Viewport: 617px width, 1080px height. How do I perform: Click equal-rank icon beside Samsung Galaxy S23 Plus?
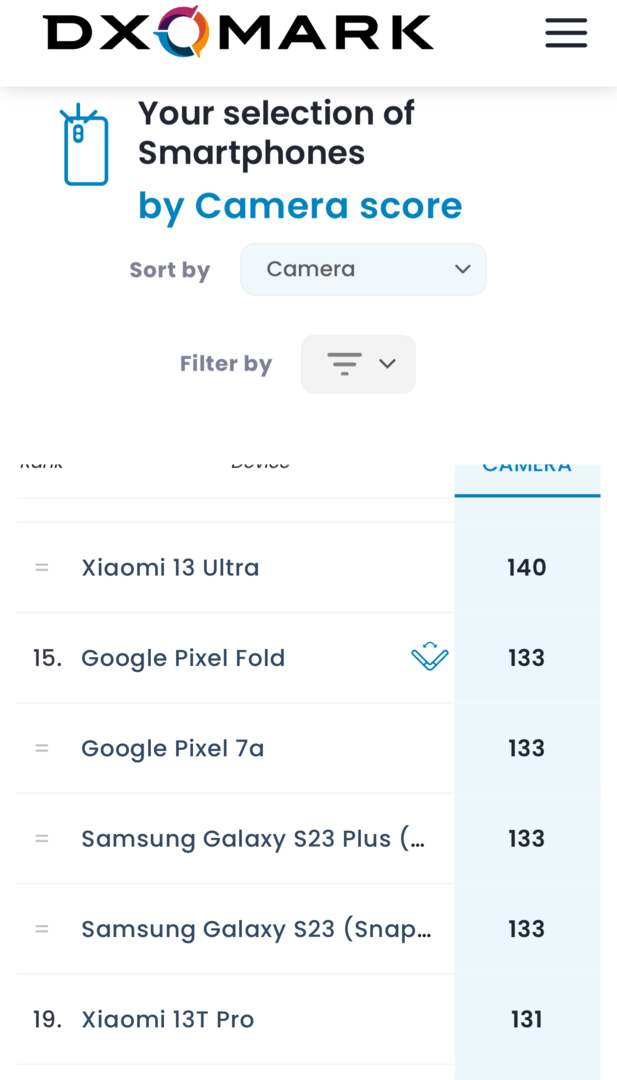42,838
